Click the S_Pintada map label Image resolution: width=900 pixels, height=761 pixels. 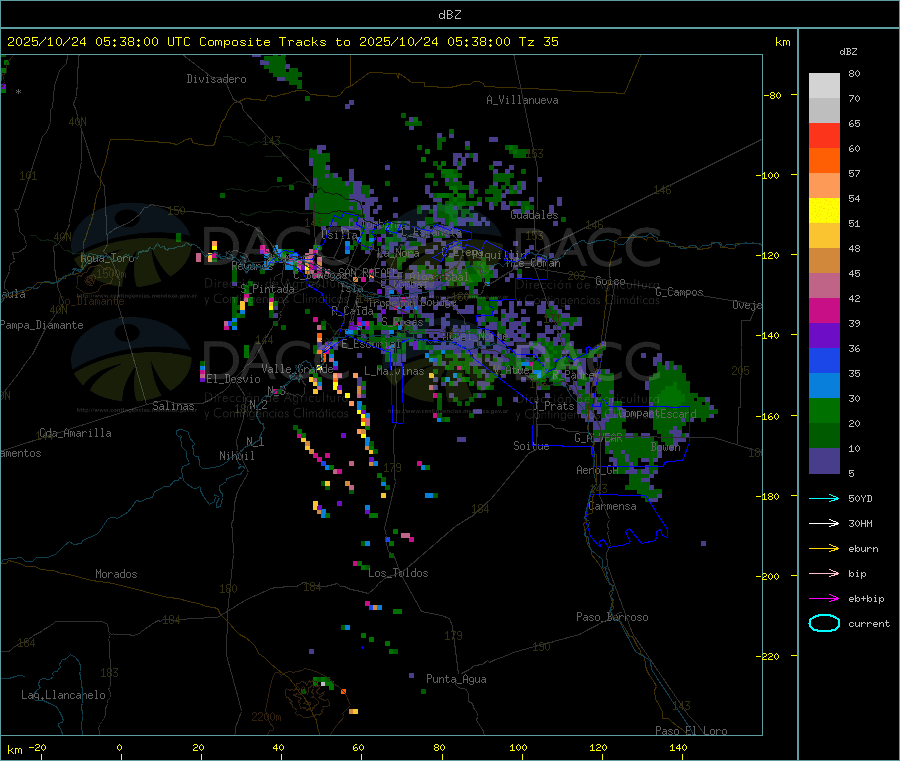(x=267, y=289)
